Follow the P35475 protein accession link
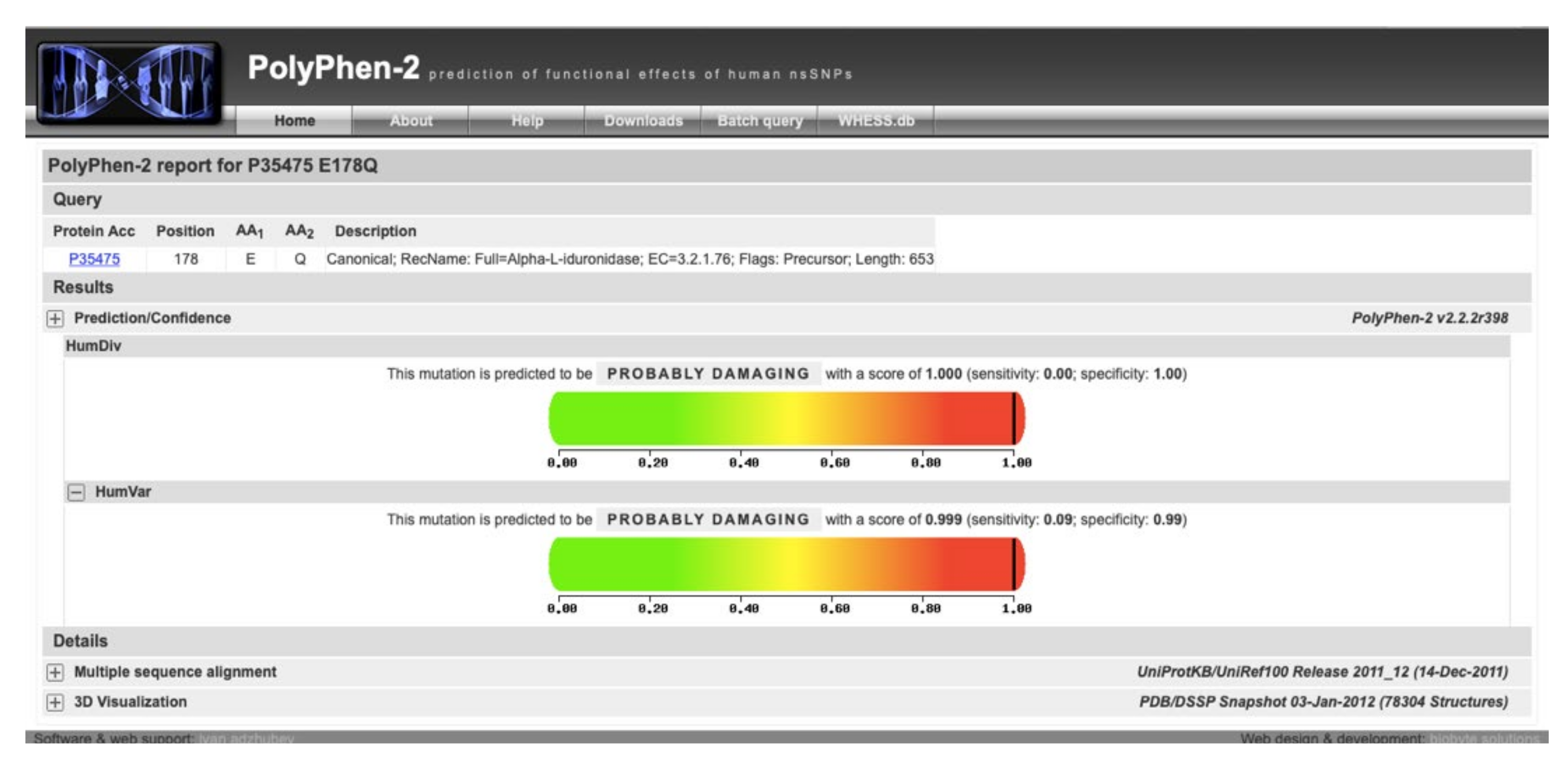This screenshot has height=769, width=1568. click(94, 259)
